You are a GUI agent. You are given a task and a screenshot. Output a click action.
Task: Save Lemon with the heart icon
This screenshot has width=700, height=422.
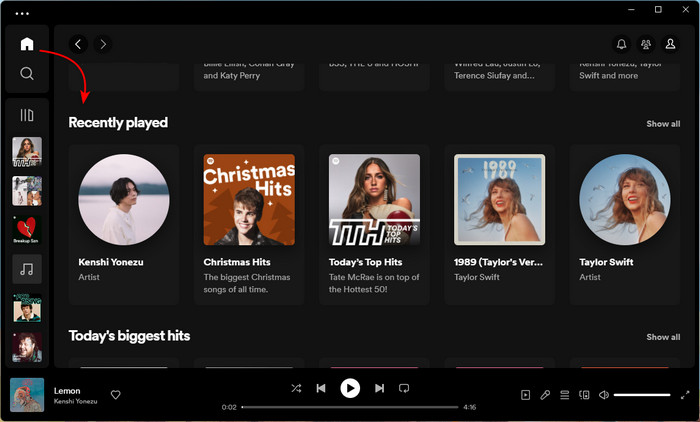[x=116, y=395]
